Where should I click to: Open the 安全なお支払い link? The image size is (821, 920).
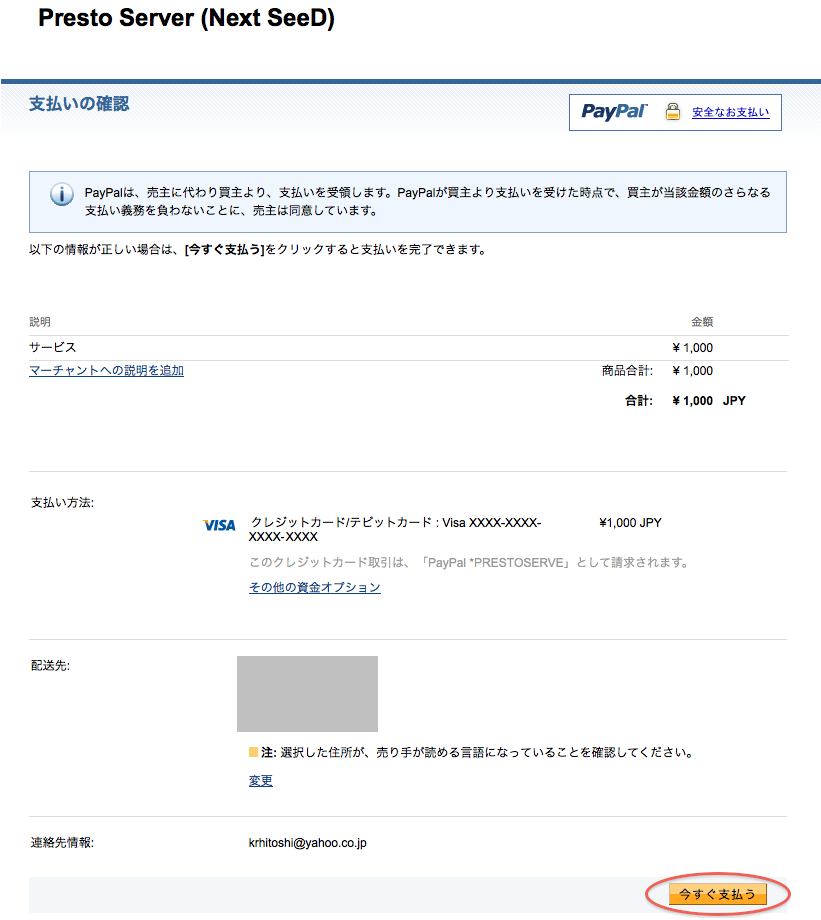(731, 112)
